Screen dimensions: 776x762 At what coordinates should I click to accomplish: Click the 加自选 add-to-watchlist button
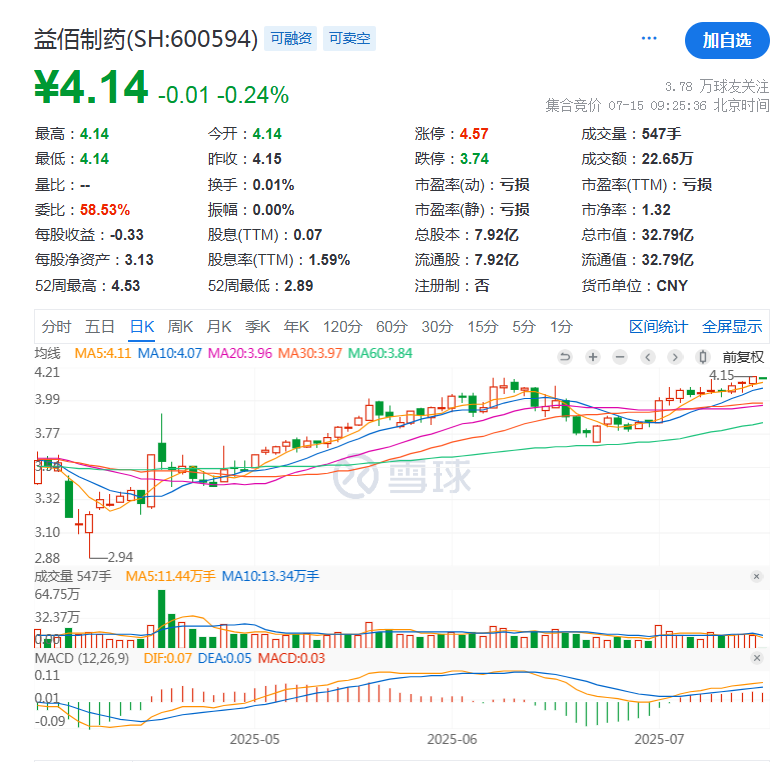point(727,40)
